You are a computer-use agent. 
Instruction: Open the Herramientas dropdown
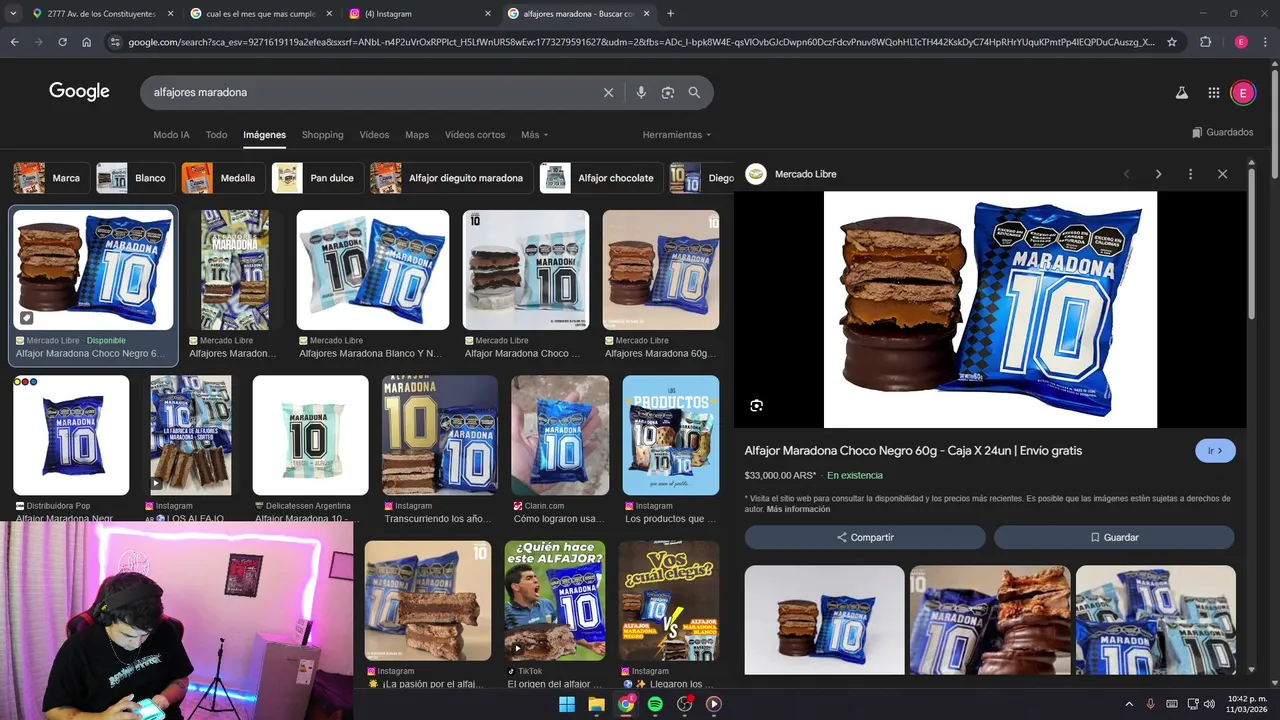tap(677, 135)
